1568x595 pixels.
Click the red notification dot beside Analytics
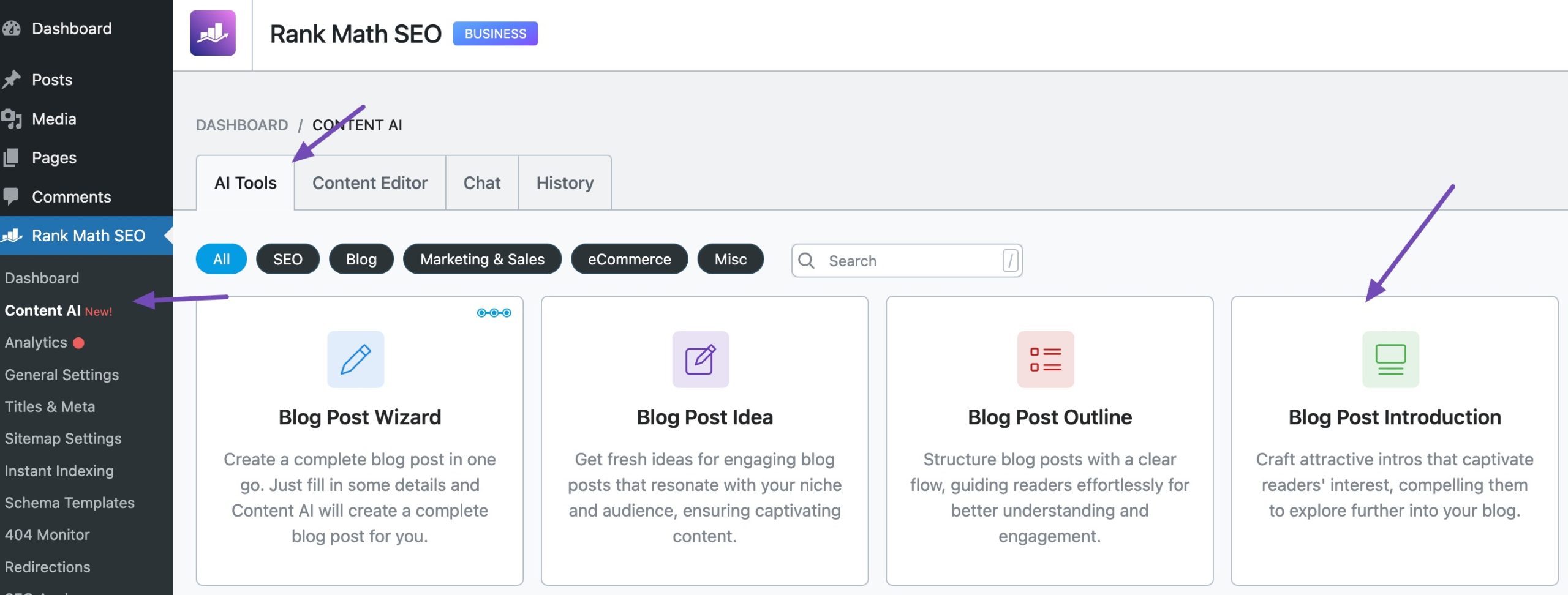[x=78, y=343]
